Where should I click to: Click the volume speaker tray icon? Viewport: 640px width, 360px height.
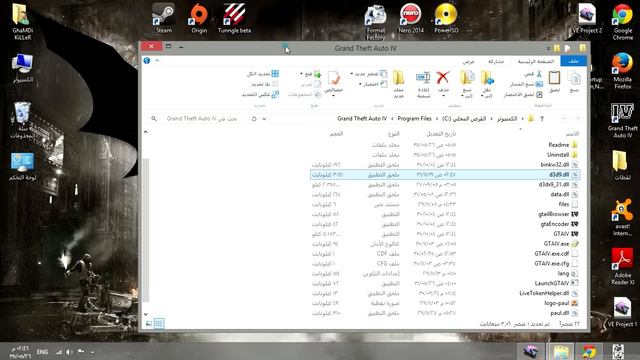pos(69,351)
